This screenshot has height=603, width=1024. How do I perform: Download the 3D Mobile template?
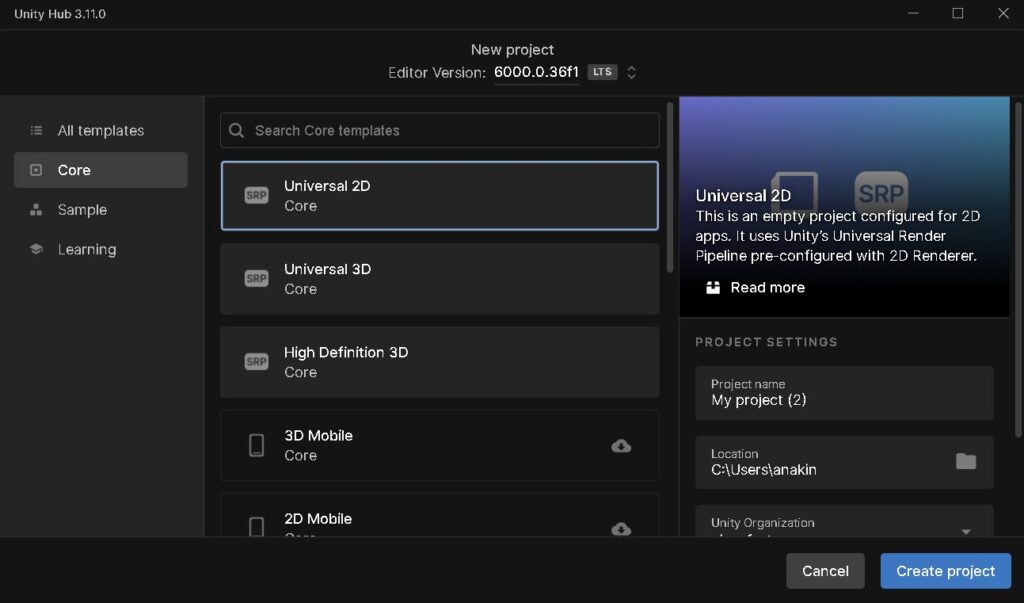621,446
